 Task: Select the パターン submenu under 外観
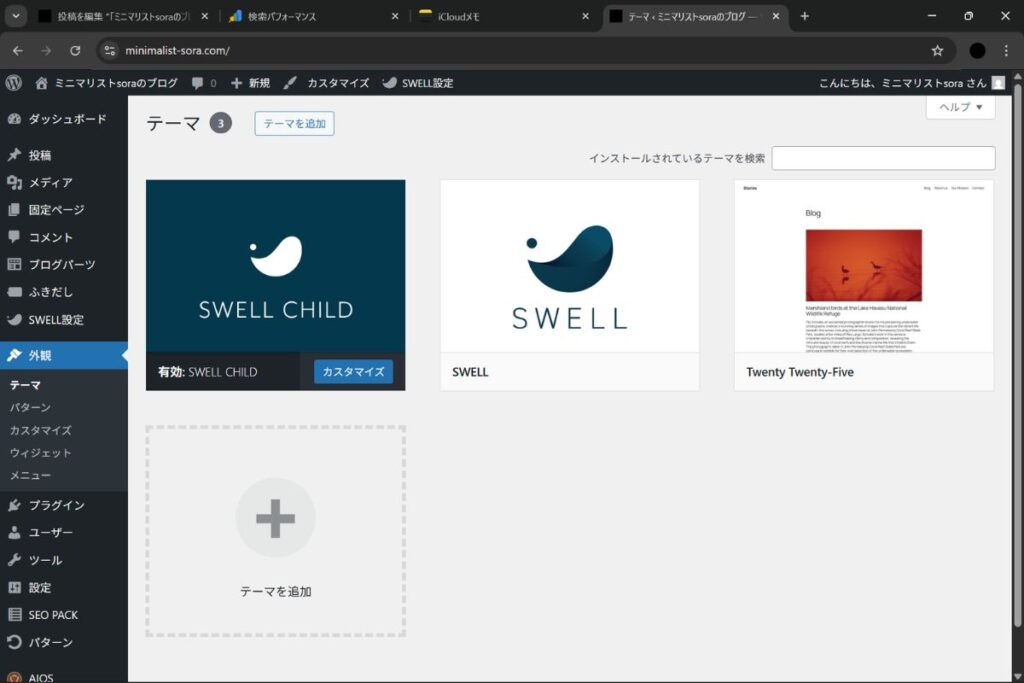(x=30, y=408)
